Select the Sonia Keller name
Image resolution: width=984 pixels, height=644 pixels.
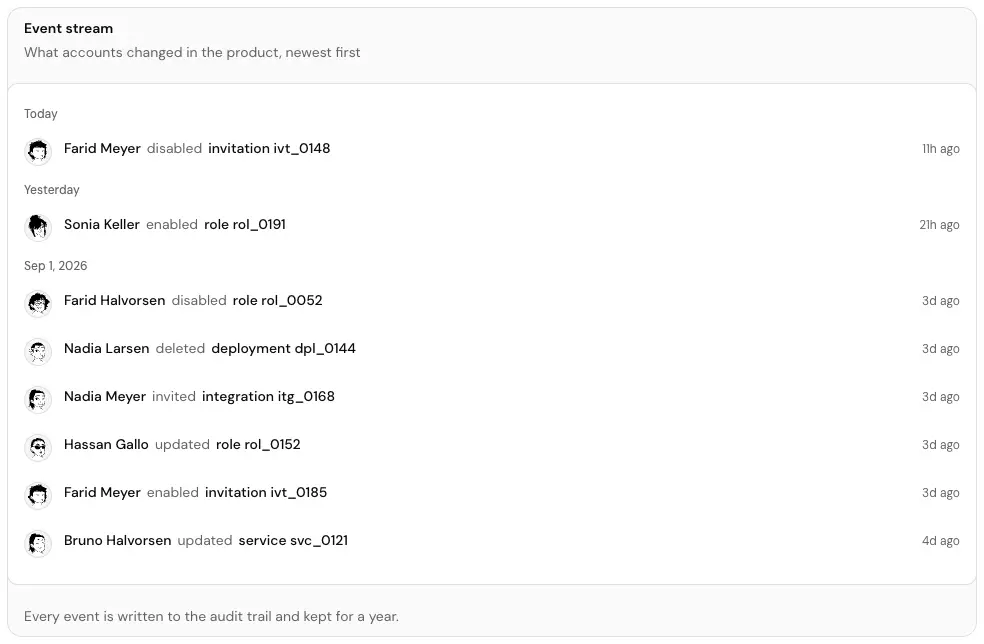[x=102, y=225]
